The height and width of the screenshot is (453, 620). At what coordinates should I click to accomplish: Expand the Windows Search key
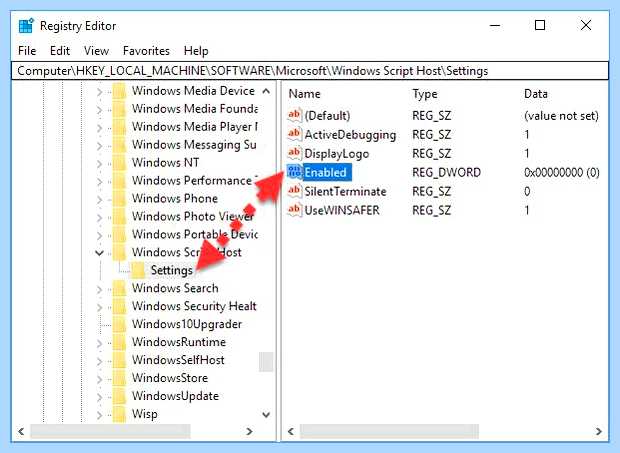(x=100, y=289)
